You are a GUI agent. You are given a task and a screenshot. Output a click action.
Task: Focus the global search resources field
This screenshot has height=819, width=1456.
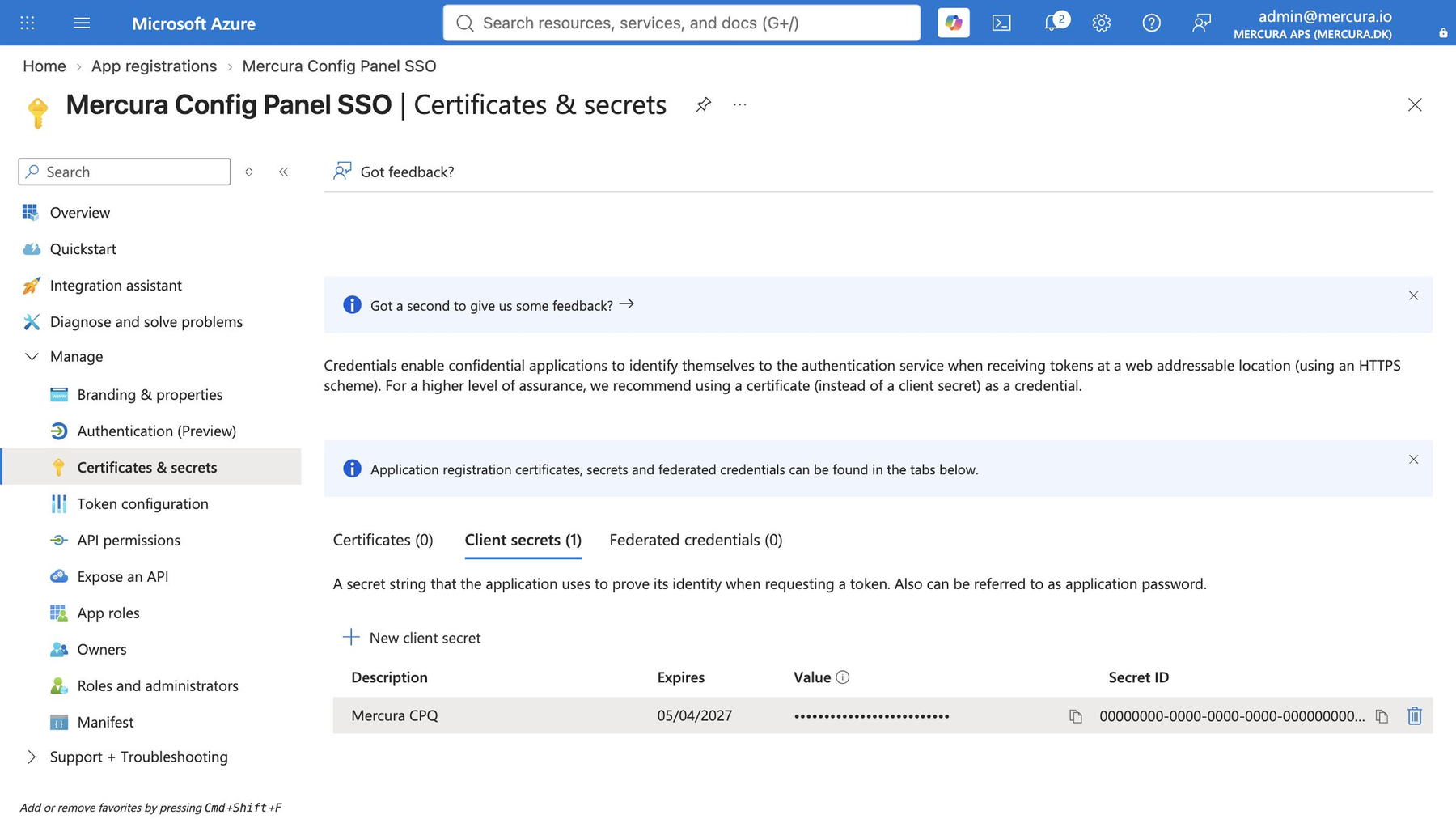pos(681,23)
